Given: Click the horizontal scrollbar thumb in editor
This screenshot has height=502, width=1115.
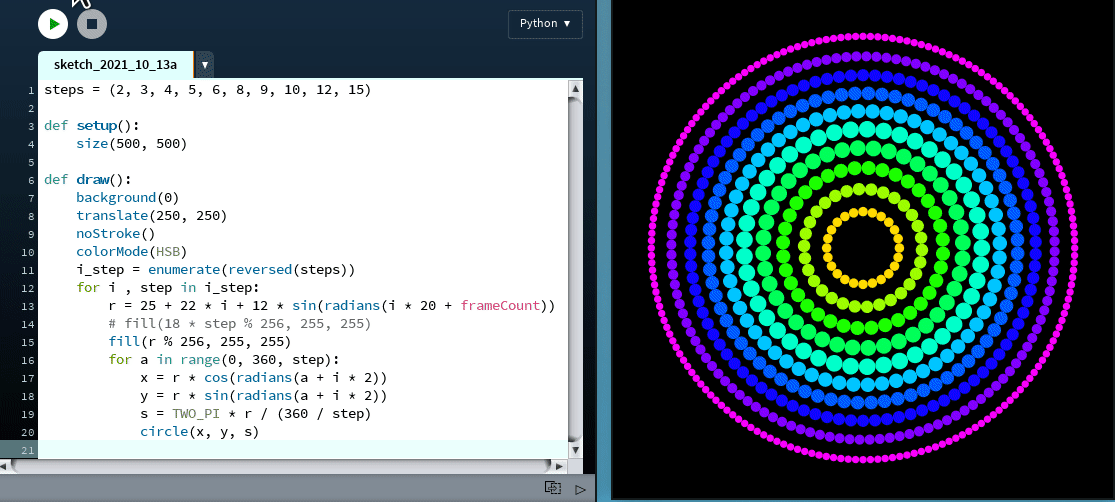Looking at the screenshot, I should pos(280,466).
